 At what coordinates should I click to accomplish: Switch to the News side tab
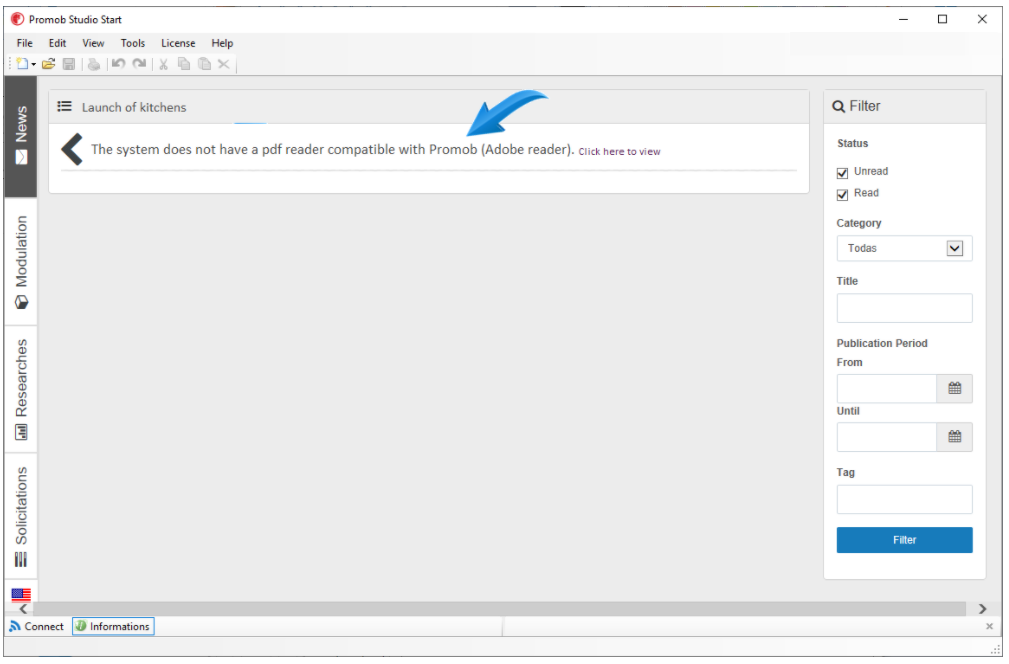click(x=21, y=136)
